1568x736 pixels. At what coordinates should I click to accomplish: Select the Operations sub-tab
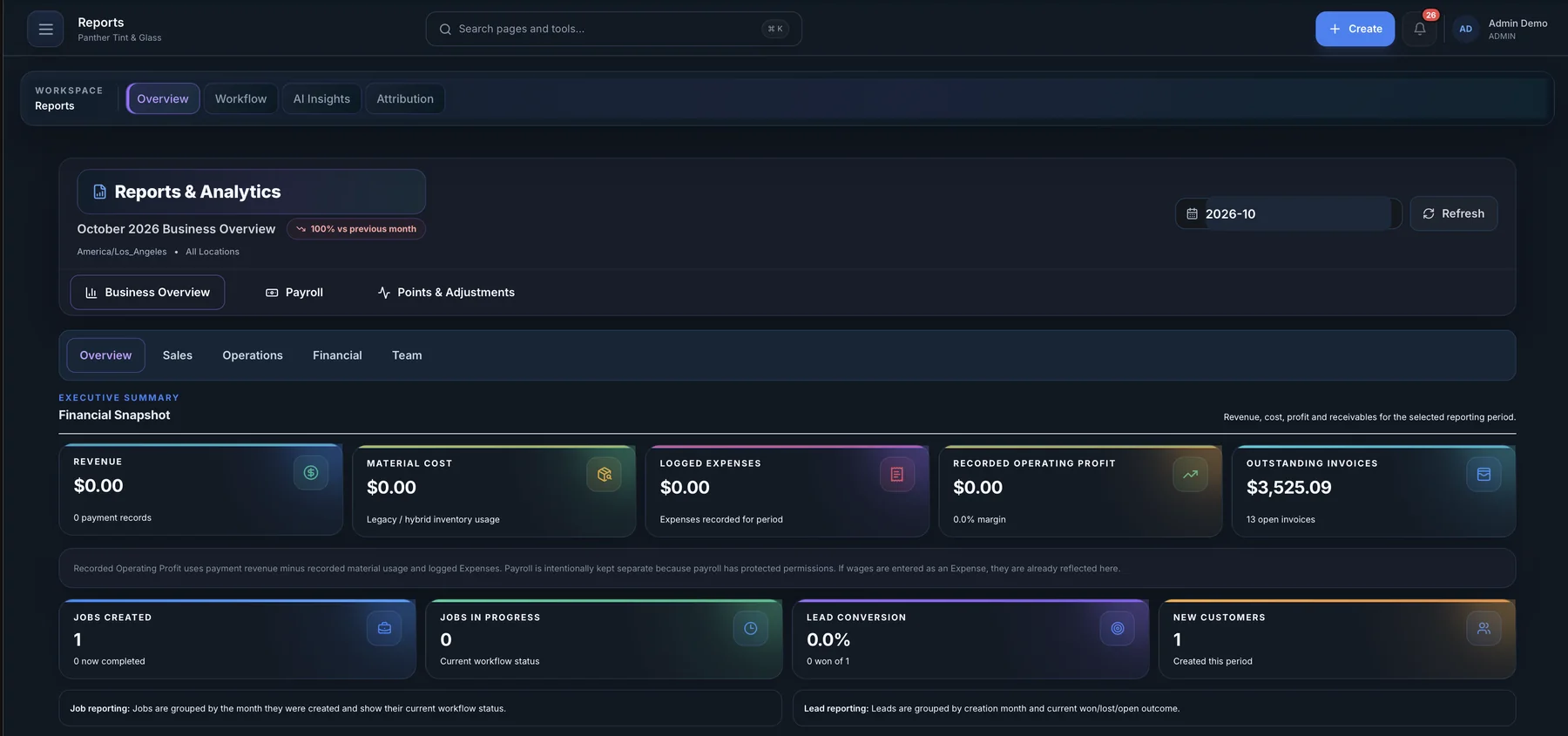point(253,355)
